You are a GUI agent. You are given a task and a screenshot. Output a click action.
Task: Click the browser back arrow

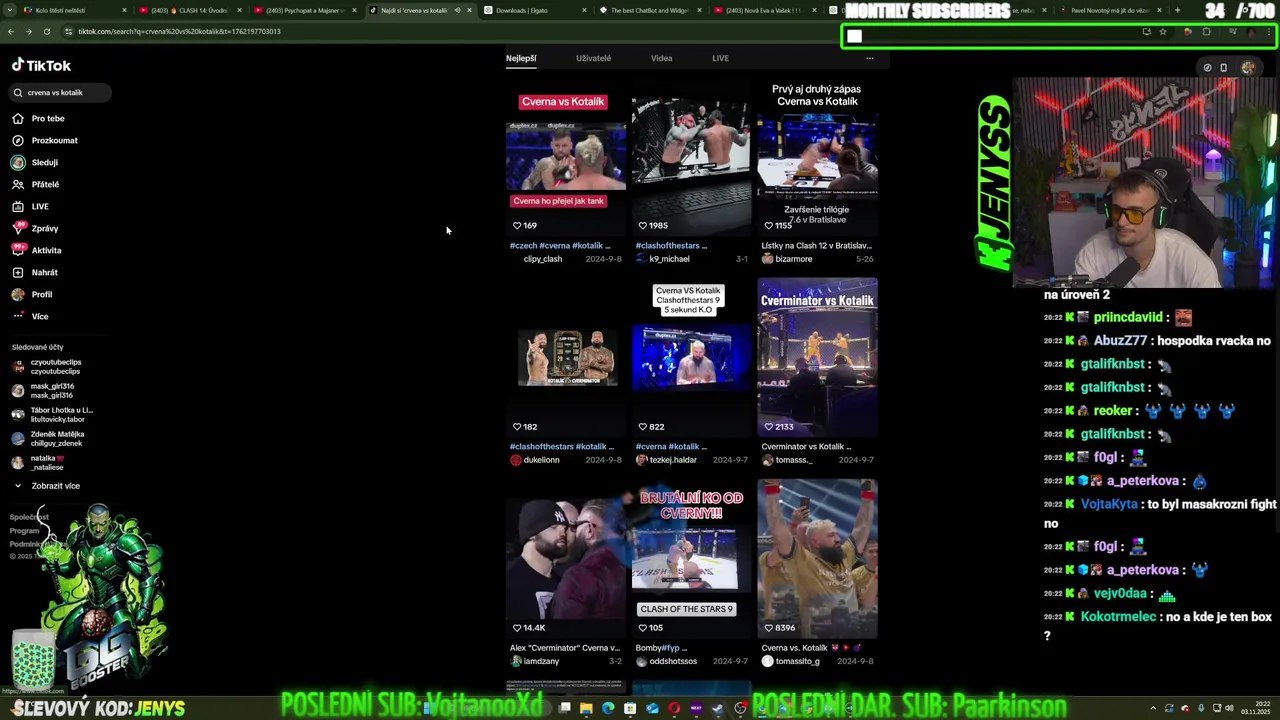[x=11, y=31]
